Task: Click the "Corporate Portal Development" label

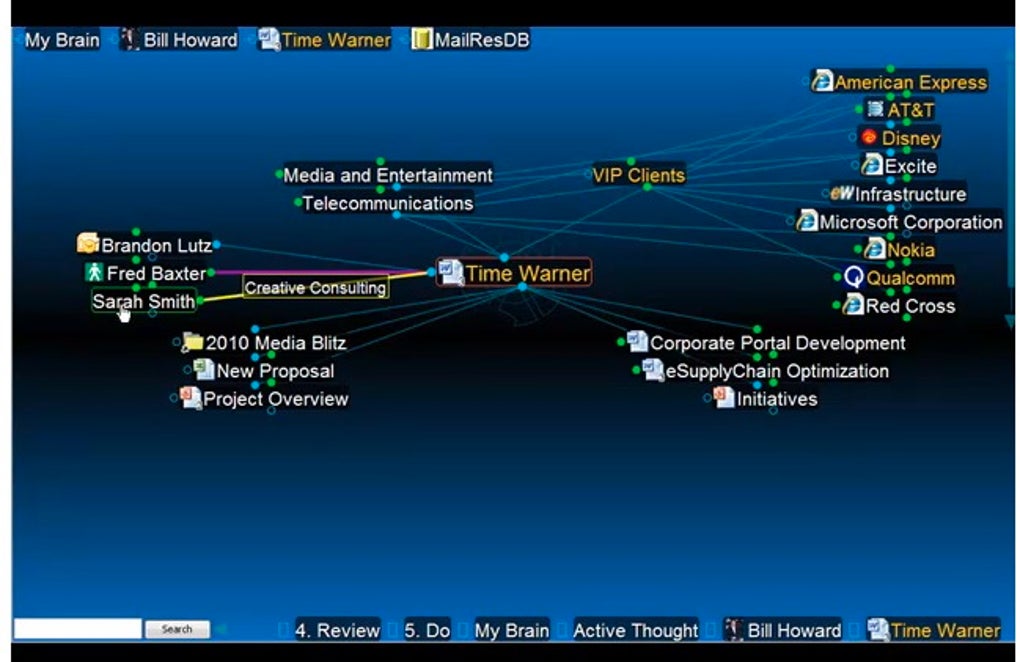Action: 777,342
